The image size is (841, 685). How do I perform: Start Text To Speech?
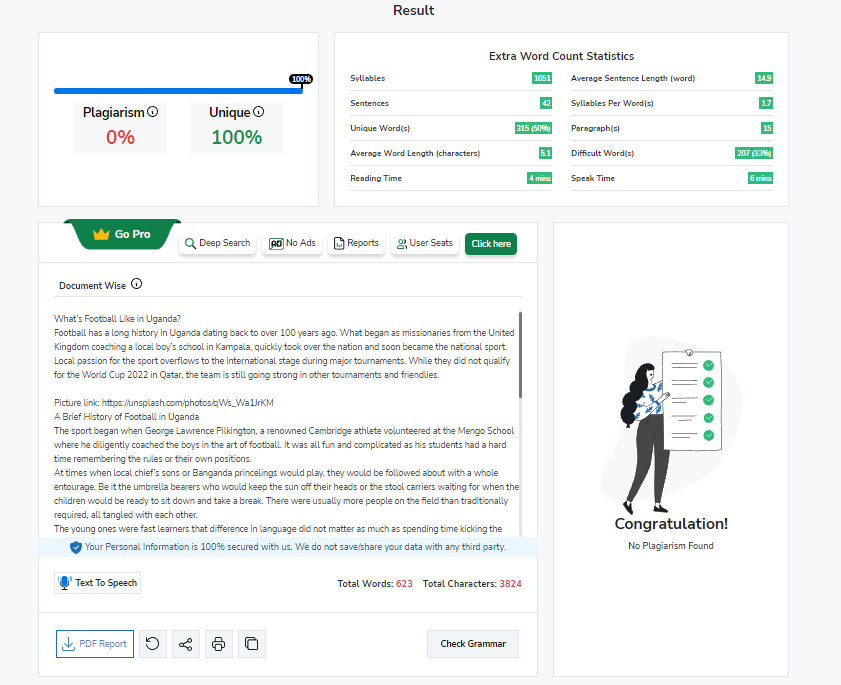(x=98, y=583)
